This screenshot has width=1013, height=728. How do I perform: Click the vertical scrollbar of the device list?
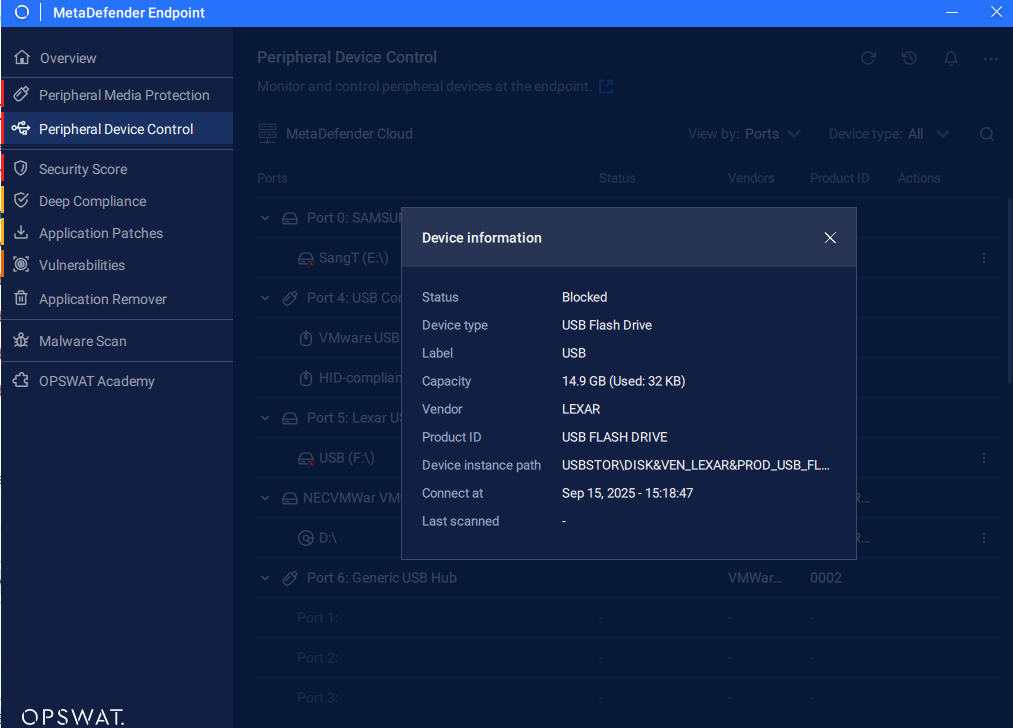pyautogui.click(x=1009, y=291)
